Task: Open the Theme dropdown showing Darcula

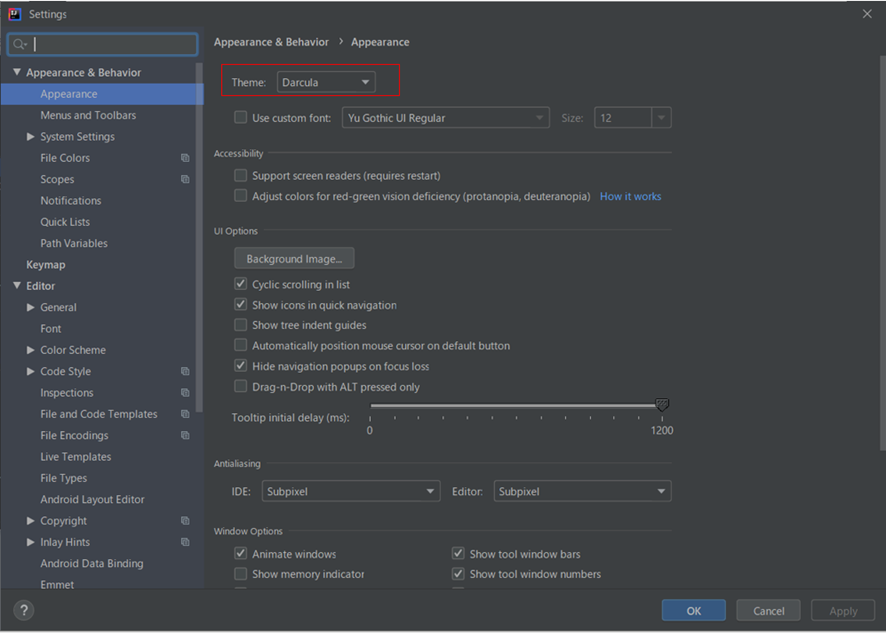Action: 326,82
